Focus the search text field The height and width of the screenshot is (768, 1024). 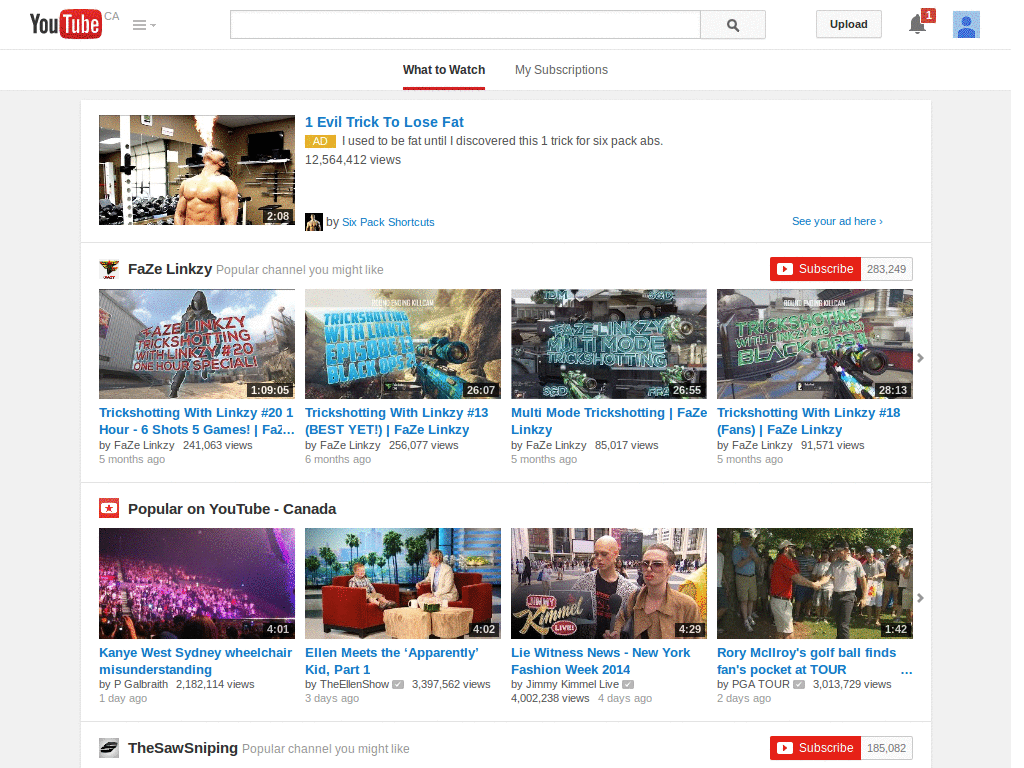point(465,25)
